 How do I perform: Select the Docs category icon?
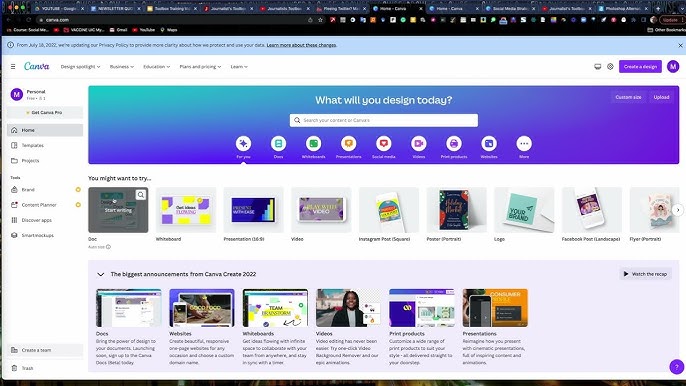tap(278, 144)
